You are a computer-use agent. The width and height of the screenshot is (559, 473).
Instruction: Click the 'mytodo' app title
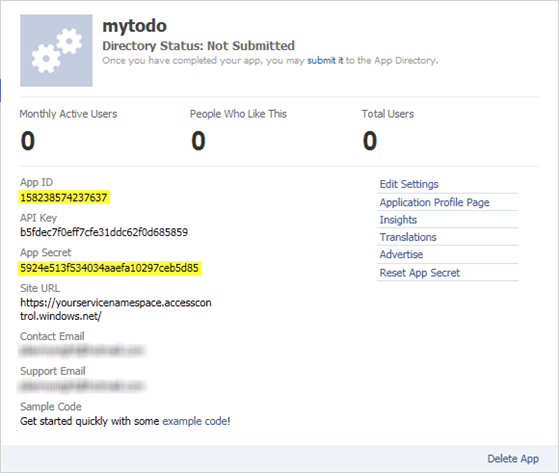(134, 26)
